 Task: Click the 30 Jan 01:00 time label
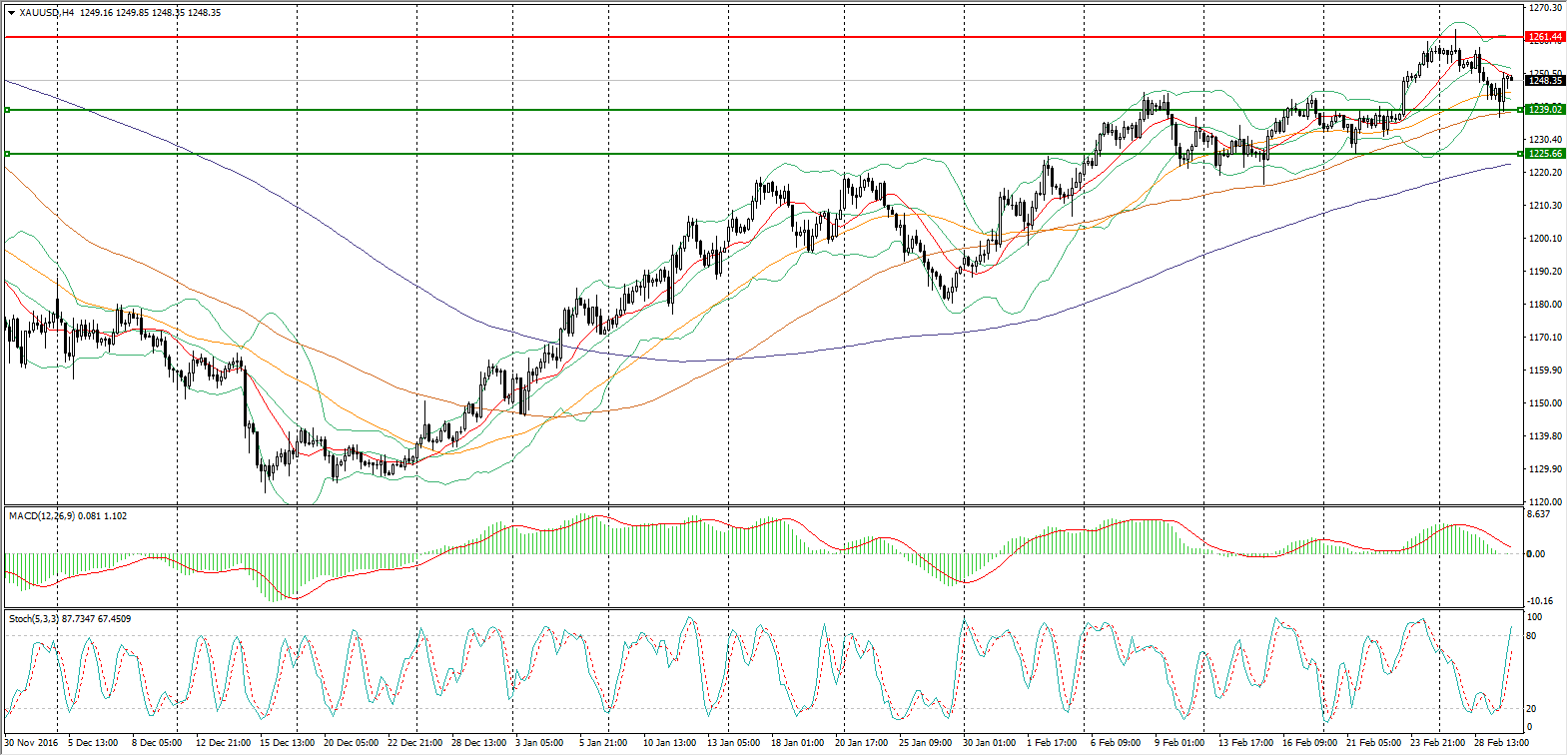click(989, 743)
